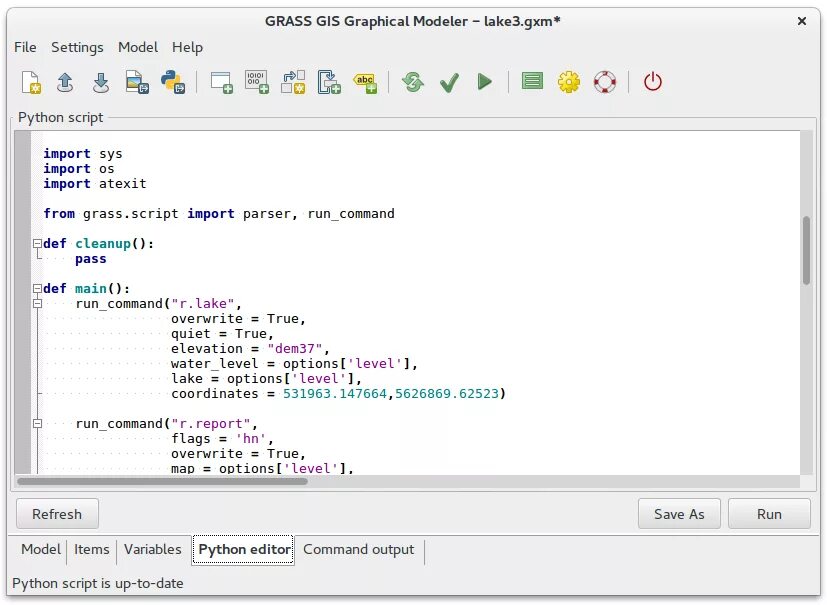Add a data item to the model
The height and width of the screenshot is (605, 827).
click(x=257, y=82)
